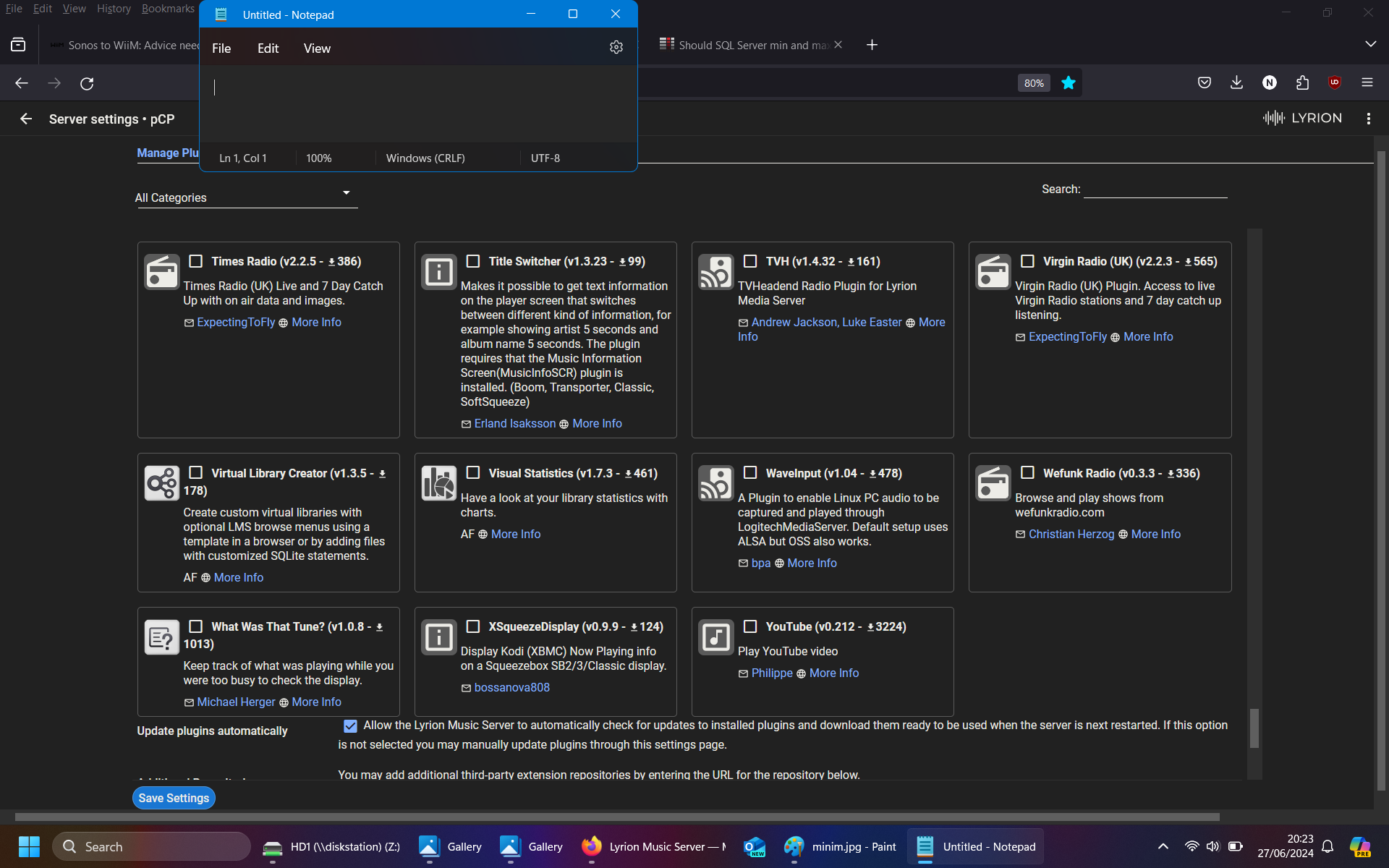Open the Pocket save icon
This screenshot has width=1389, height=868.
tap(1205, 82)
